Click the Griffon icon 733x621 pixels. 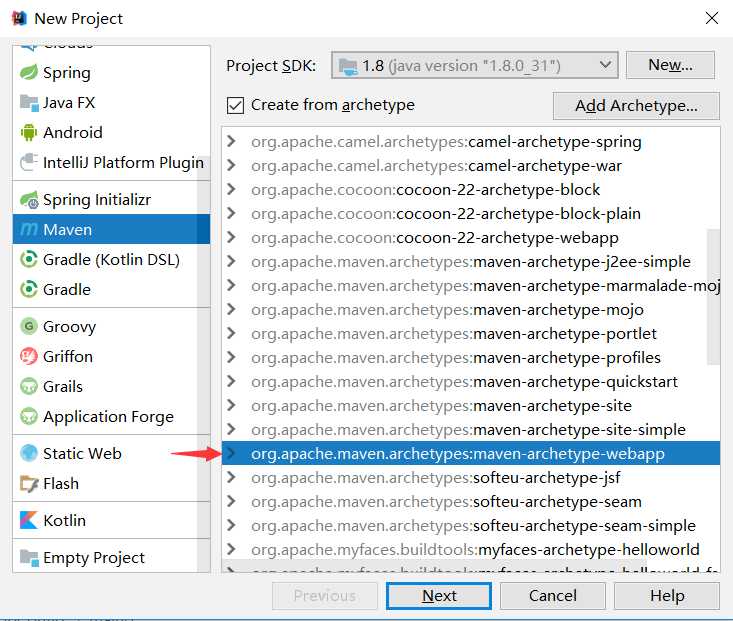tap(29, 356)
